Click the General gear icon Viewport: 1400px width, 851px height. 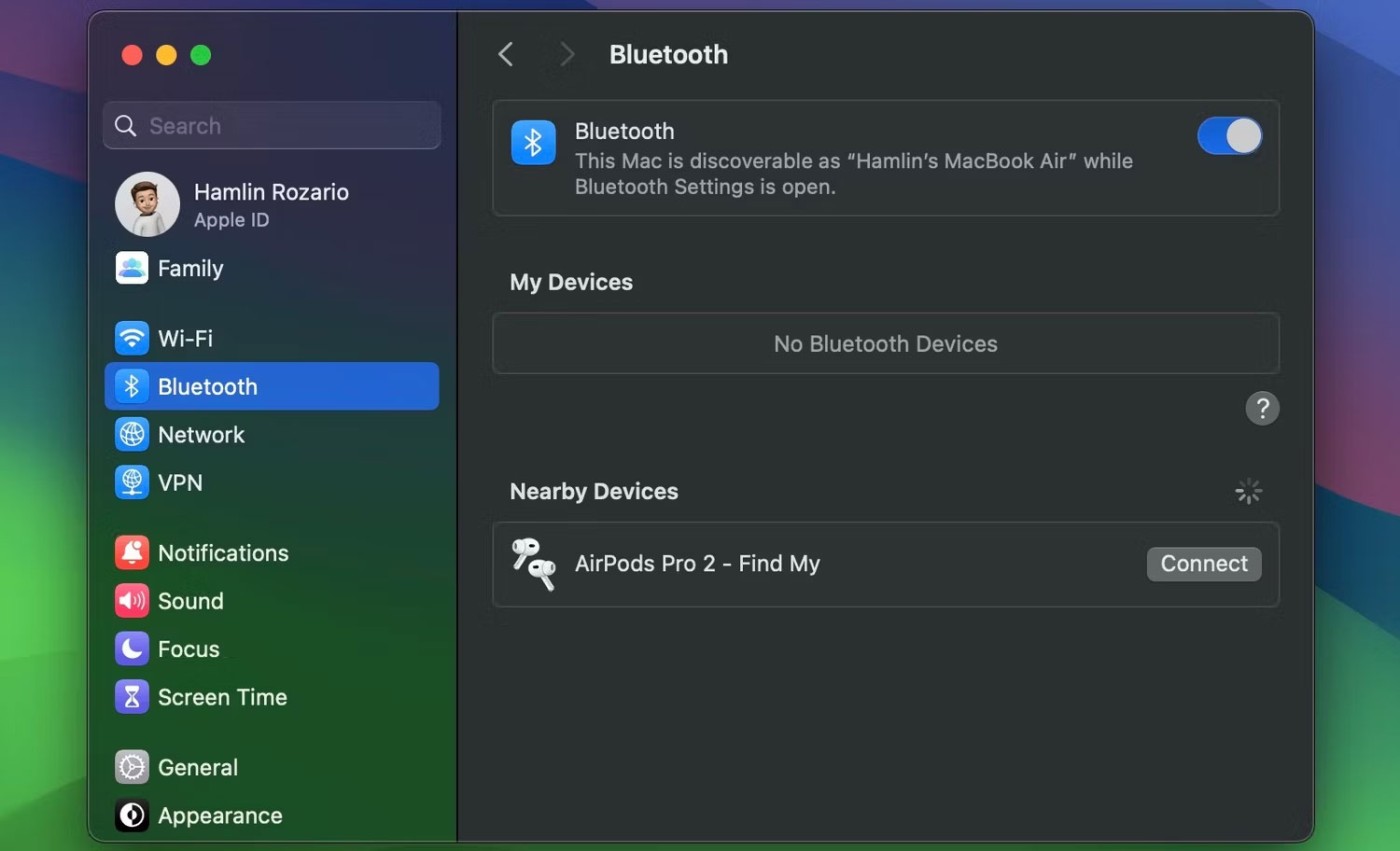(x=132, y=767)
